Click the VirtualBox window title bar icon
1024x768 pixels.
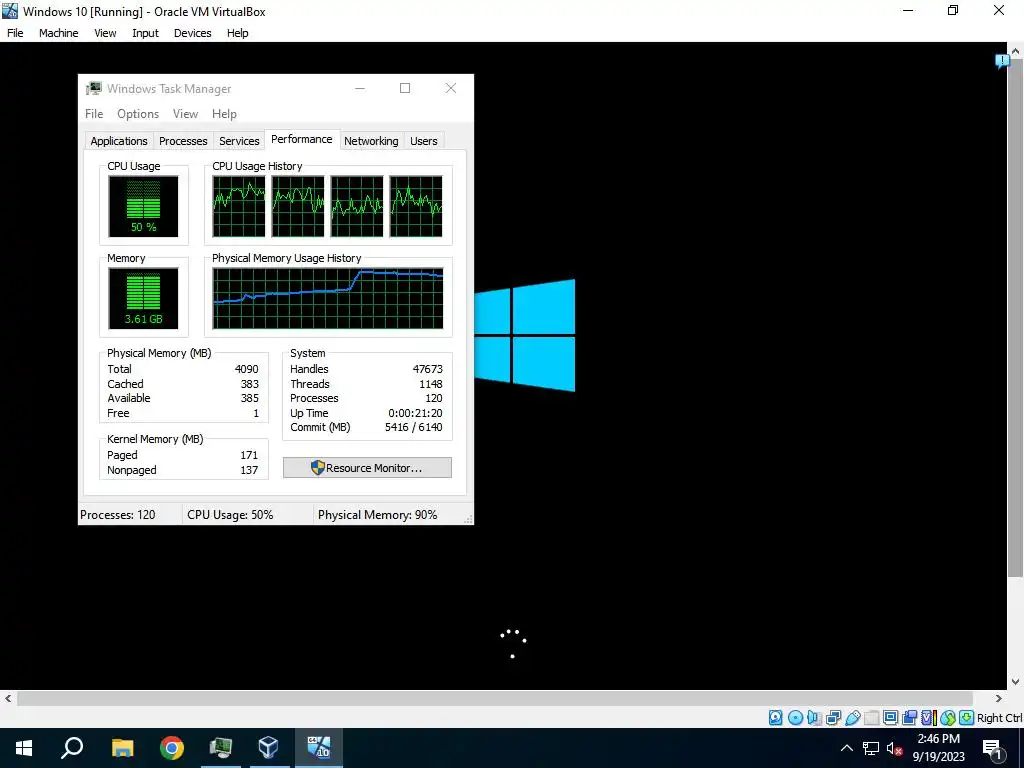coord(10,11)
